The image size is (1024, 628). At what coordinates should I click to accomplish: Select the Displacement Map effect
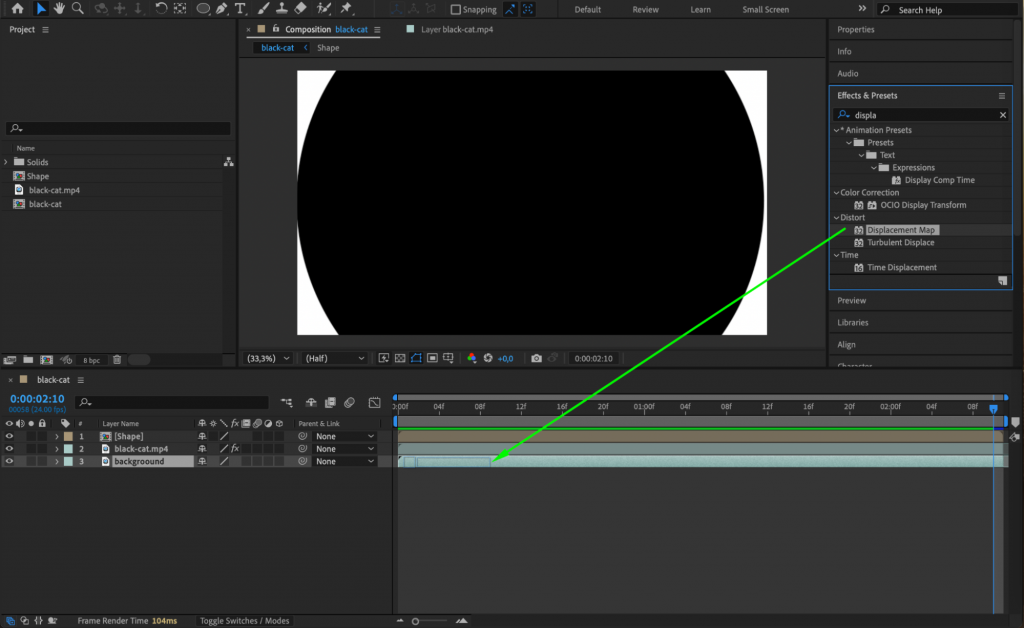[x=901, y=229]
